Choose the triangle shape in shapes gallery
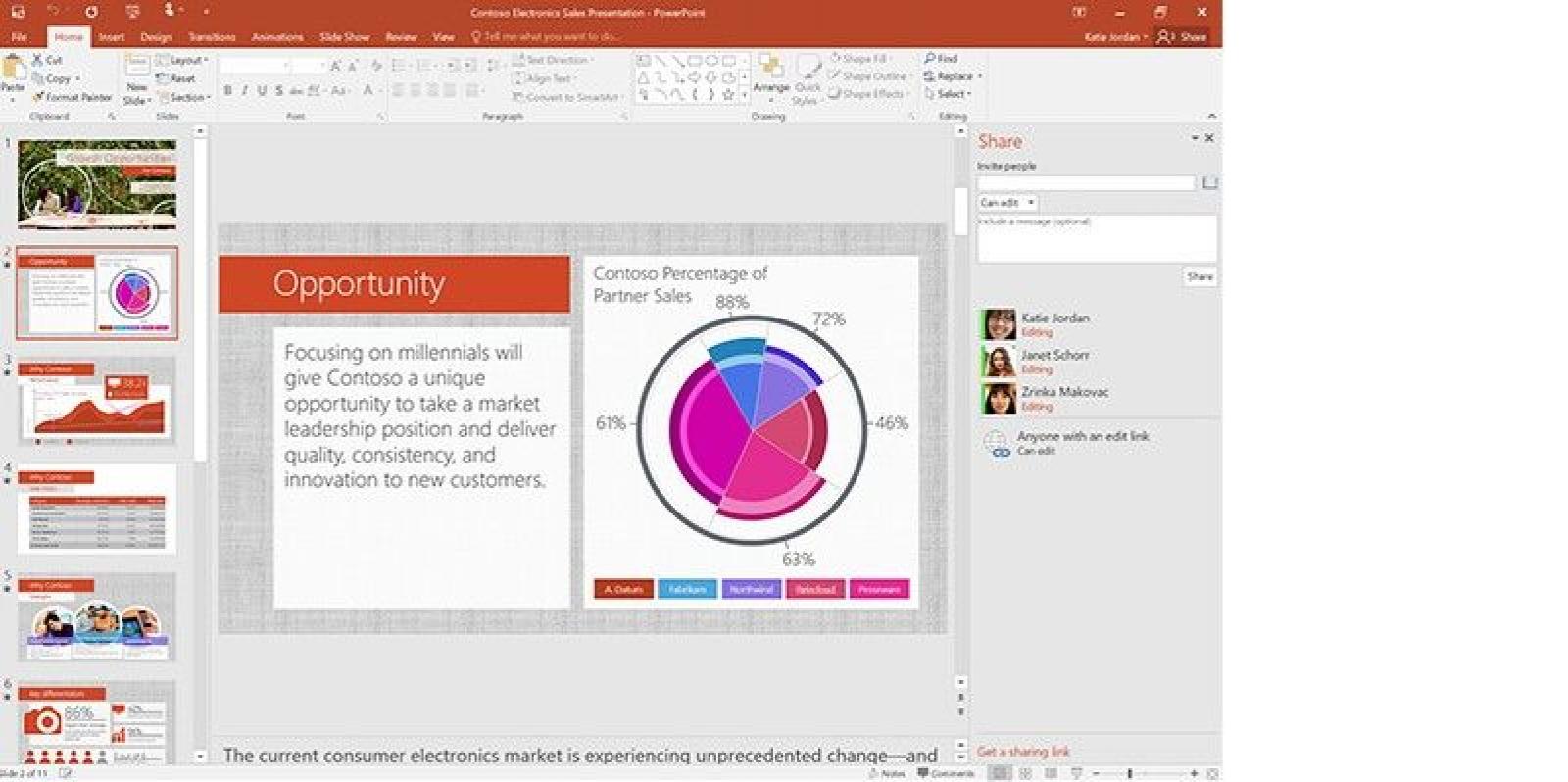 [644, 77]
